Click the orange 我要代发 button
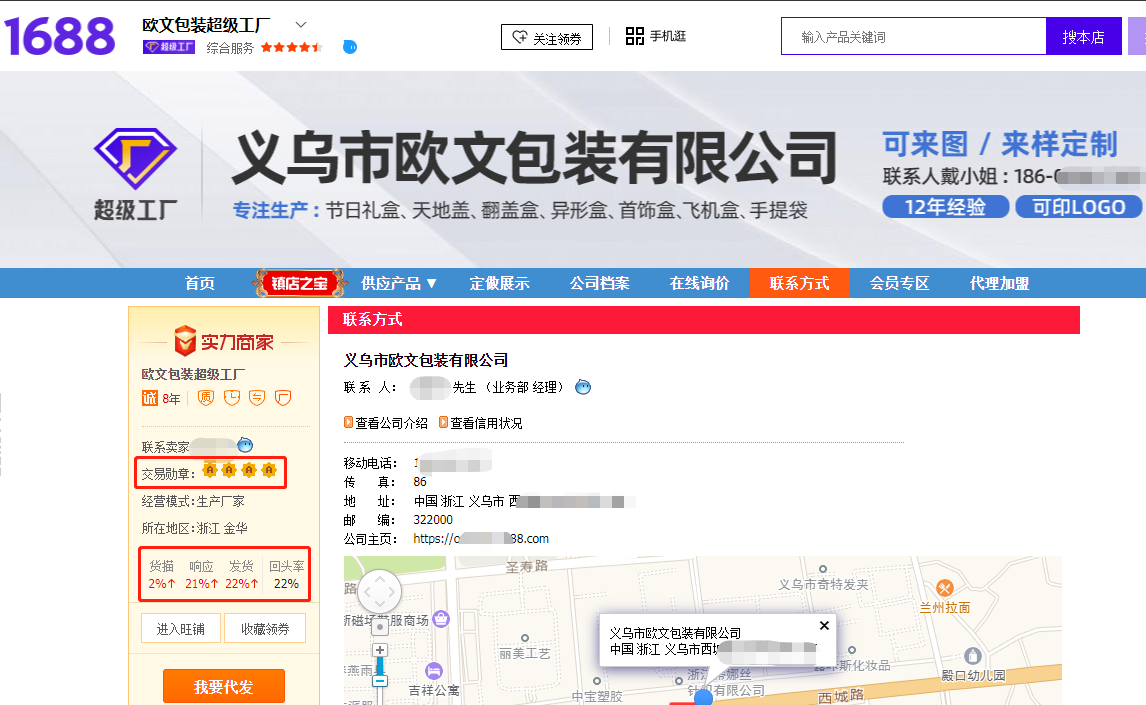Viewport: 1146px width, 705px height. click(224, 687)
